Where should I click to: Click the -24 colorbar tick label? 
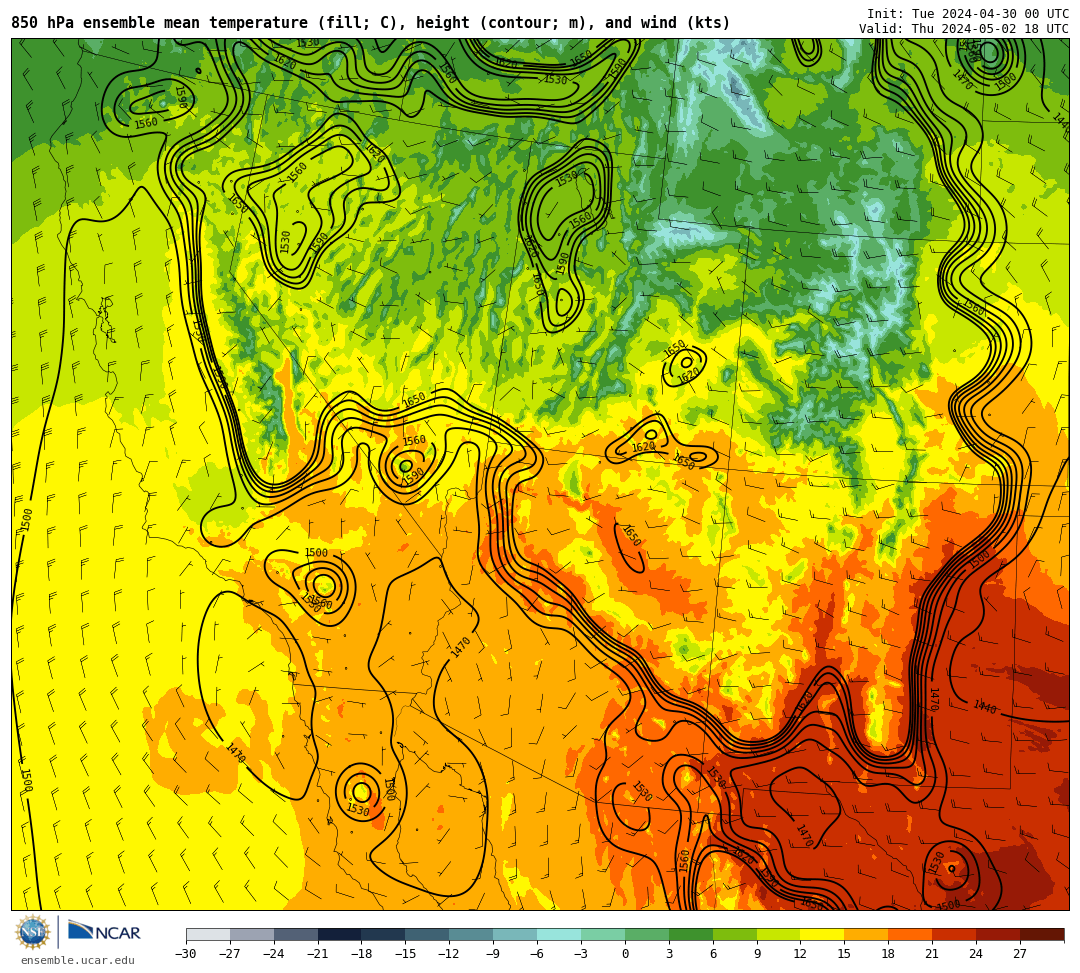(274, 954)
